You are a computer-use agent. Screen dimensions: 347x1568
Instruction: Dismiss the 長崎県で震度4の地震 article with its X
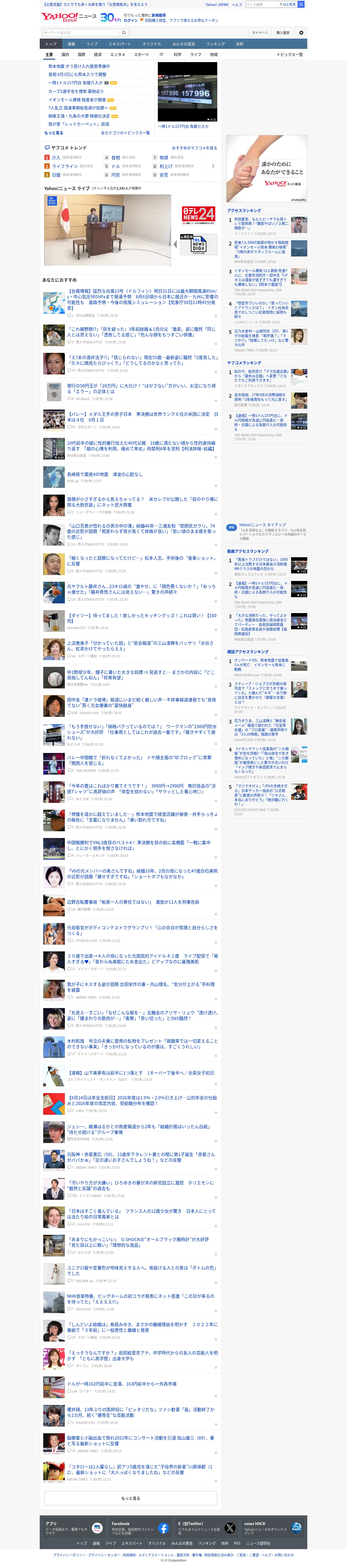coord(216,486)
